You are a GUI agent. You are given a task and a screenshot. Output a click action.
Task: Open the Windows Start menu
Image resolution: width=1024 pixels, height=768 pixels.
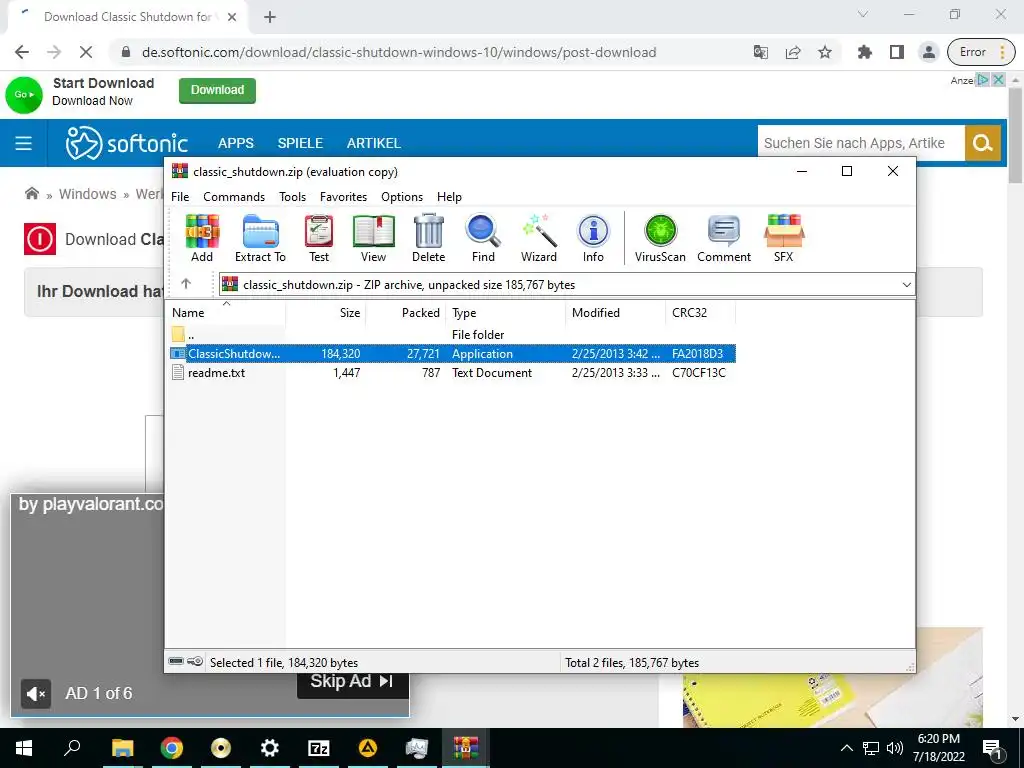24,748
